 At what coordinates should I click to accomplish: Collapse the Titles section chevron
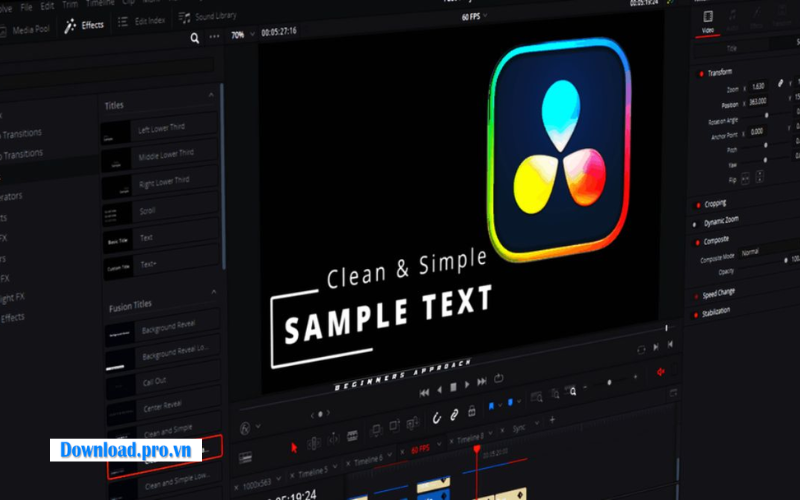tap(211, 95)
